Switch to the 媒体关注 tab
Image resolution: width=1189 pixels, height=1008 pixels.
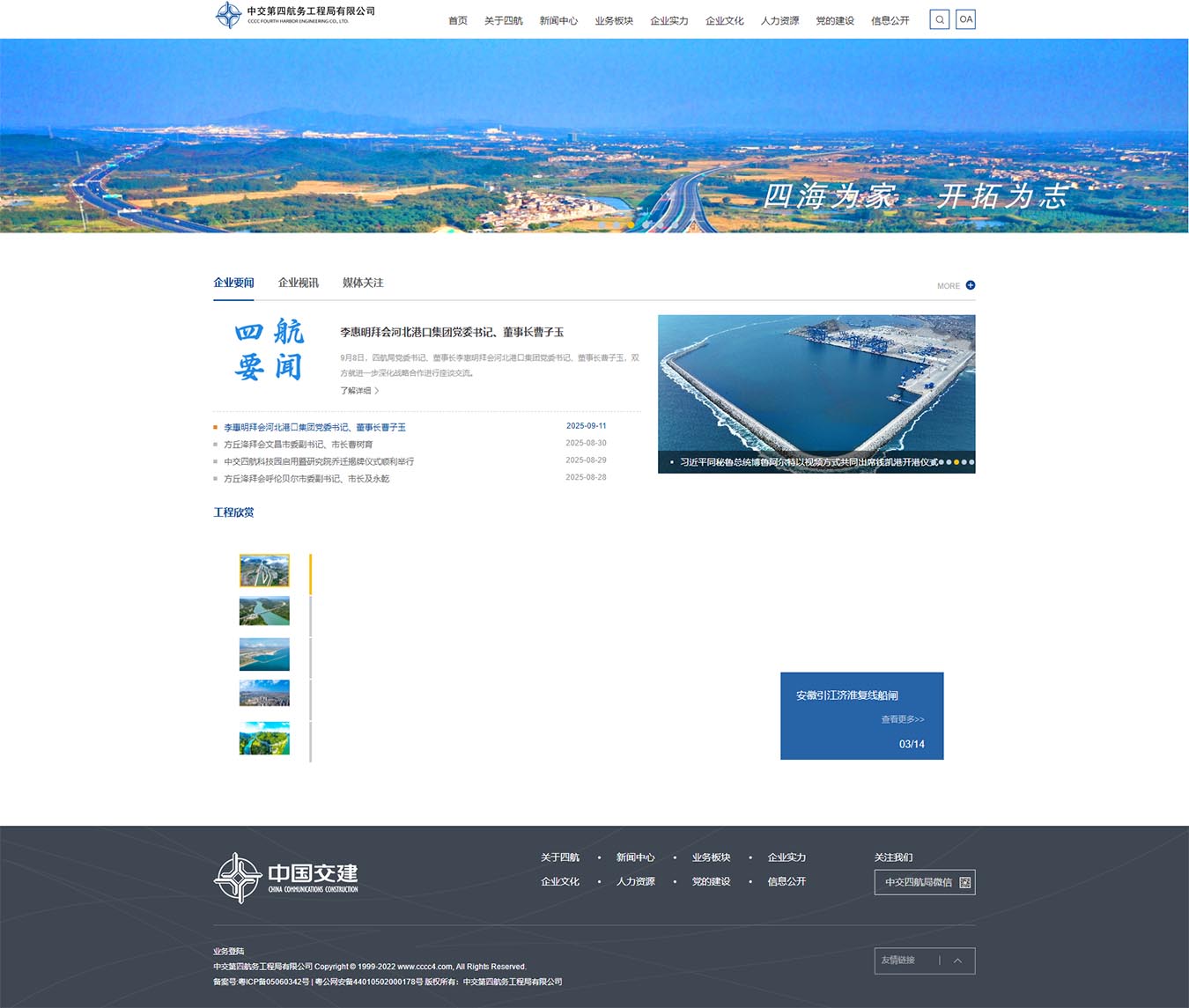[363, 283]
